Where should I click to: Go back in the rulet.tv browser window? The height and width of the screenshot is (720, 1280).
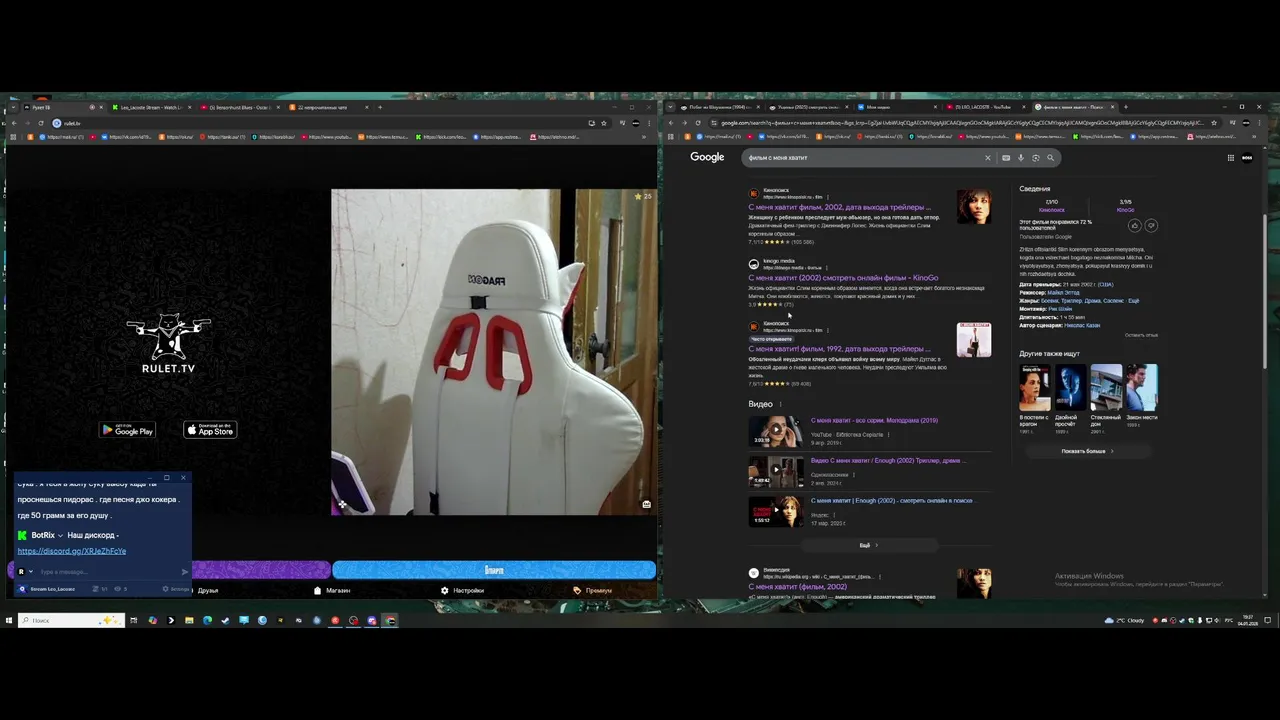coord(13,123)
